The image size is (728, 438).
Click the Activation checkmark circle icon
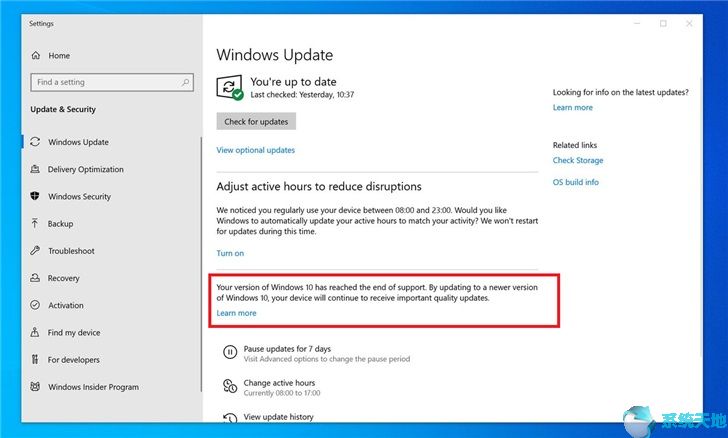35,305
